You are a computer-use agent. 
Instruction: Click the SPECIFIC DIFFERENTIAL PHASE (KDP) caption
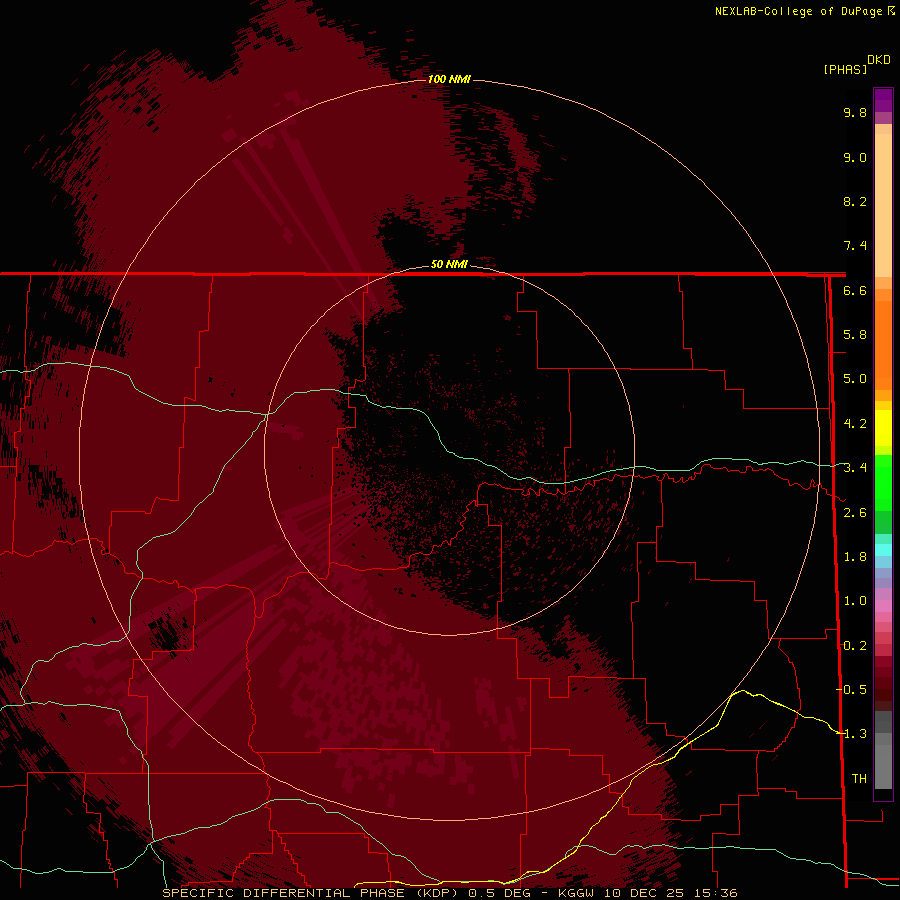click(x=310, y=893)
